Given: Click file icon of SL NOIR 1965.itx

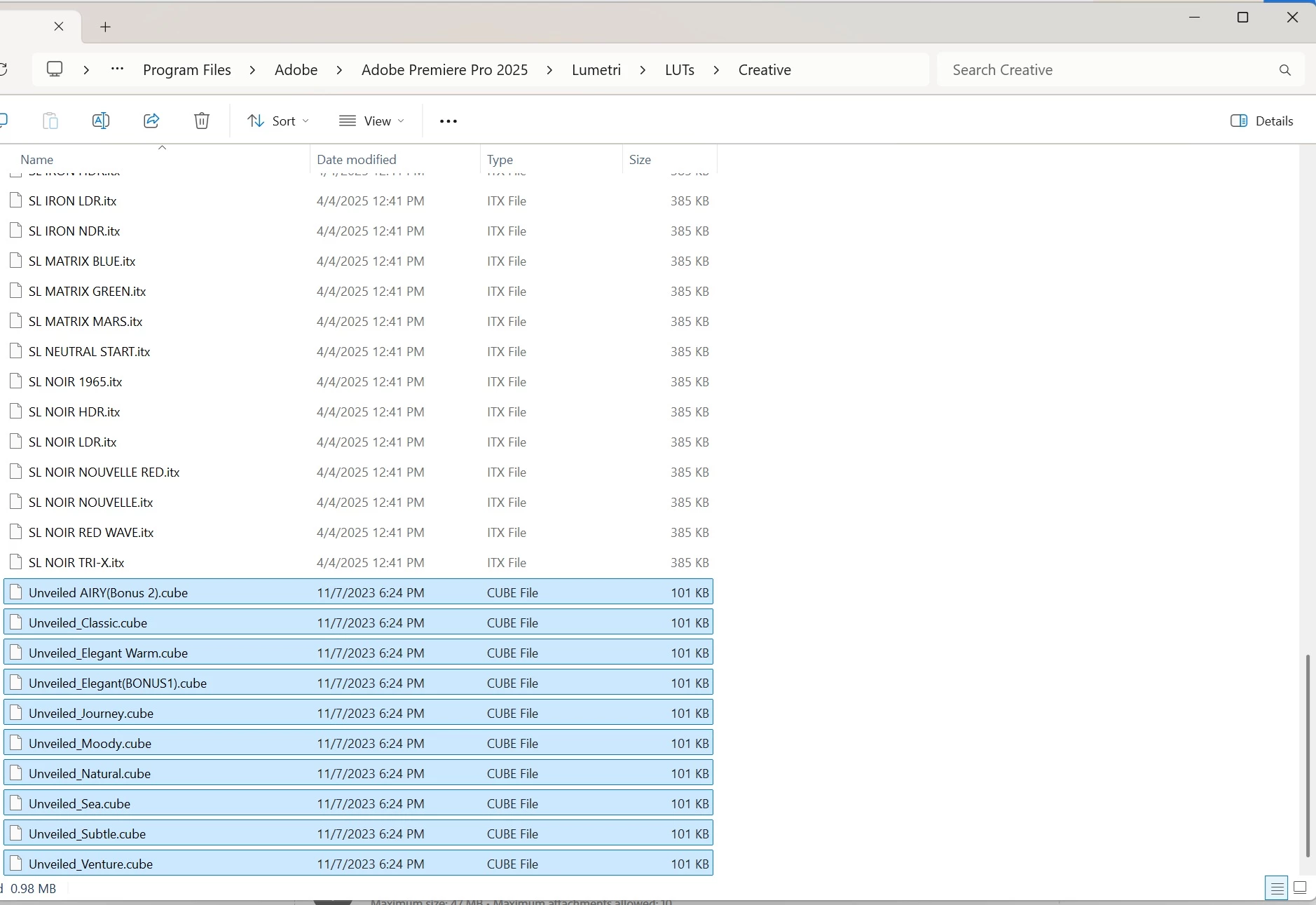Looking at the screenshot, I should (x=15, y=381).
